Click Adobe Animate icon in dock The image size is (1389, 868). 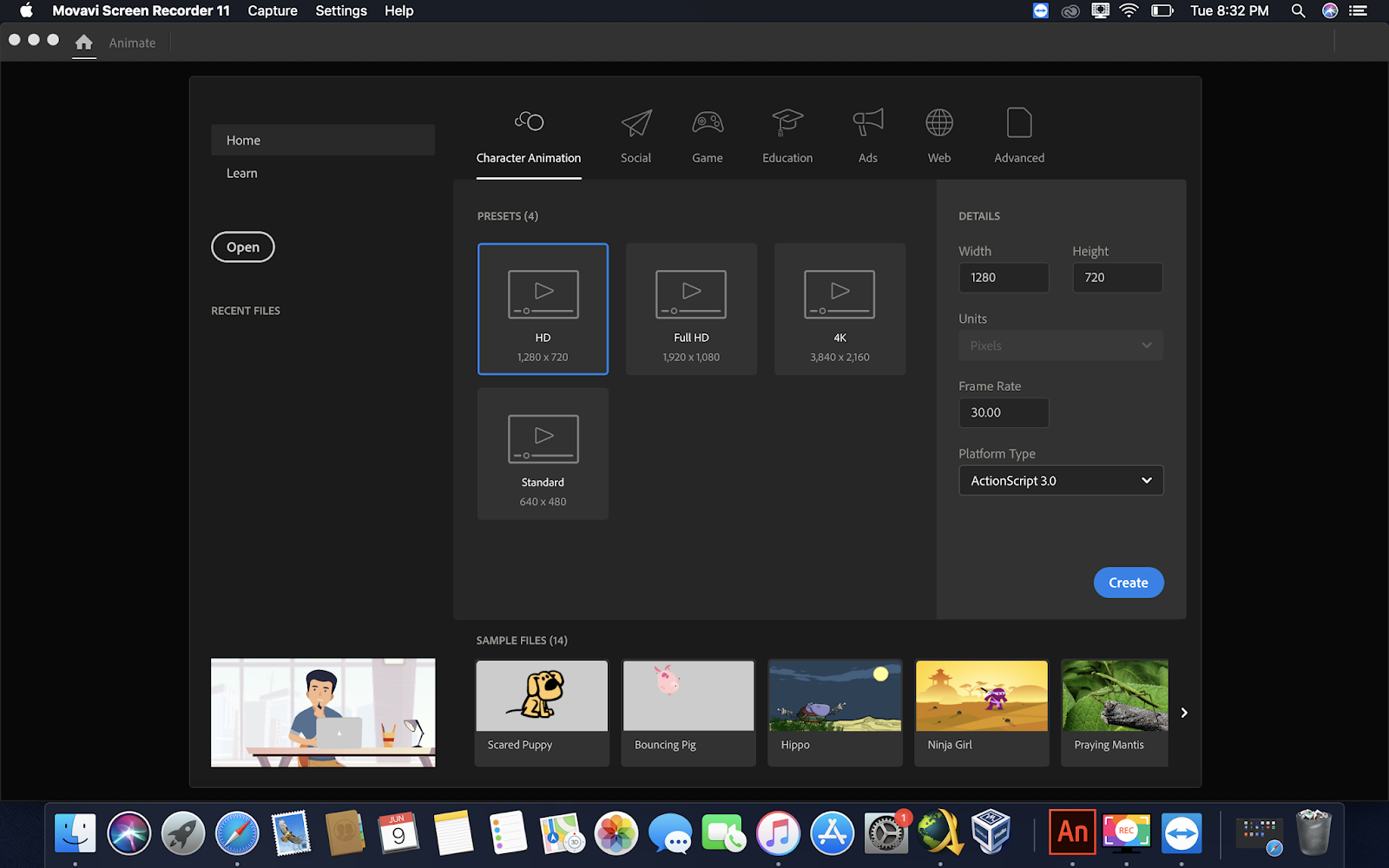click(x=1072, y=832)
